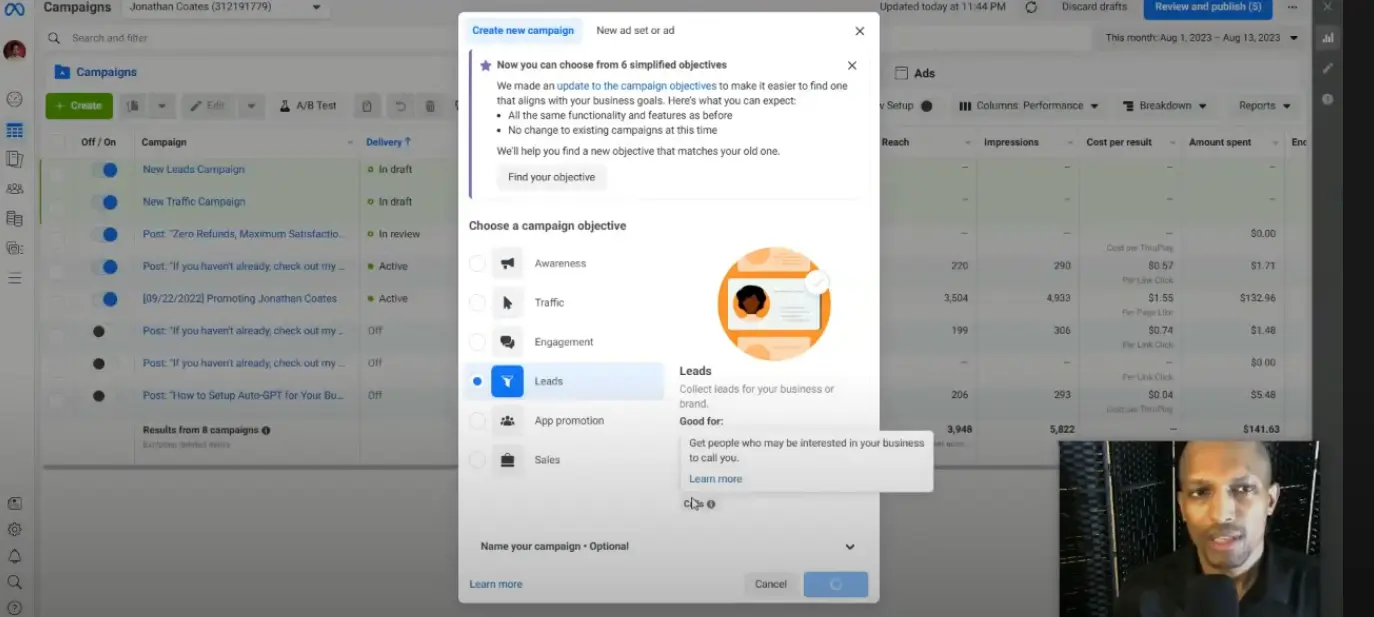The image size is (1374, 617).
Task: Select the Create new campaign tab
Action: pyautogui.click(x=523, y=30)
